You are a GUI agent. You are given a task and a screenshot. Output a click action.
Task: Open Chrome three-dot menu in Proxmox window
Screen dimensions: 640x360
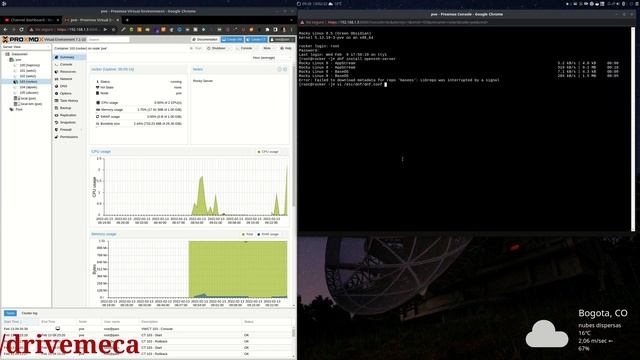click(x=291, y=29)
